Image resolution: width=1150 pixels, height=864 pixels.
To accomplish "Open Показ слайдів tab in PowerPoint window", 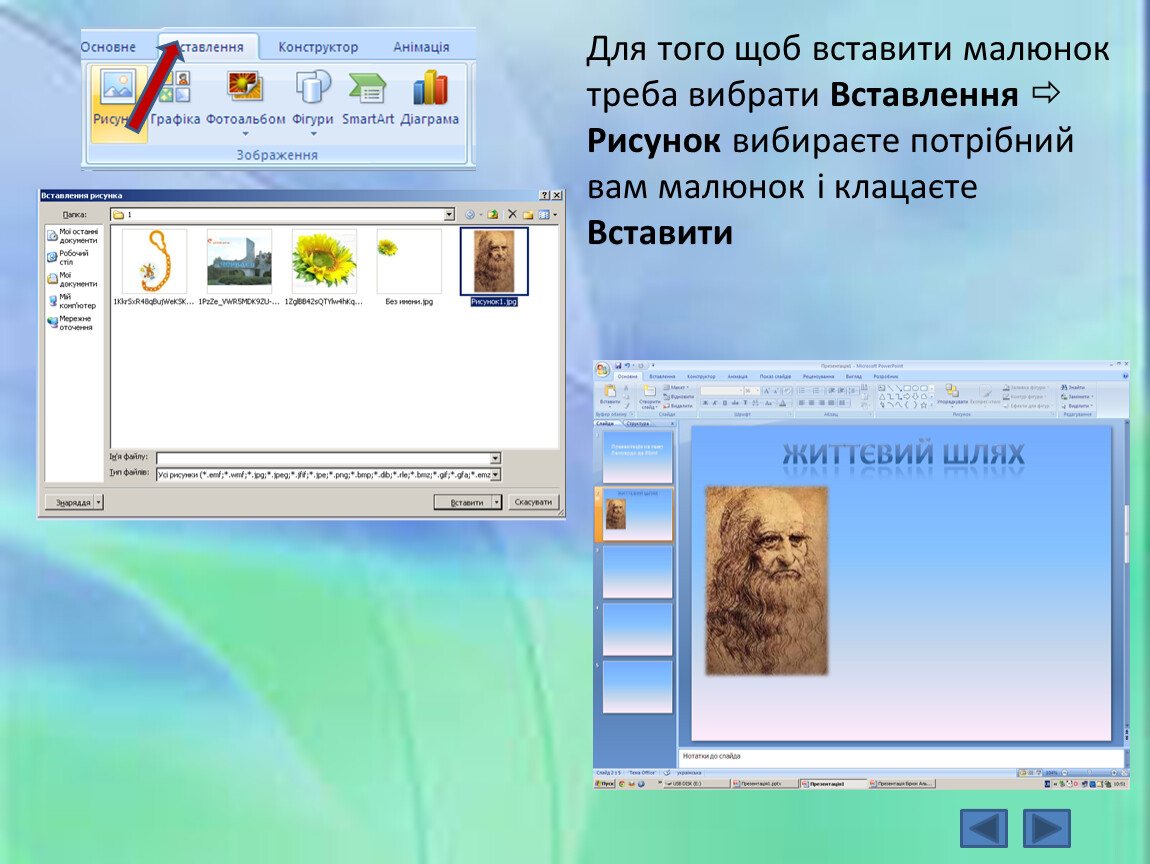I will point(775,376).
